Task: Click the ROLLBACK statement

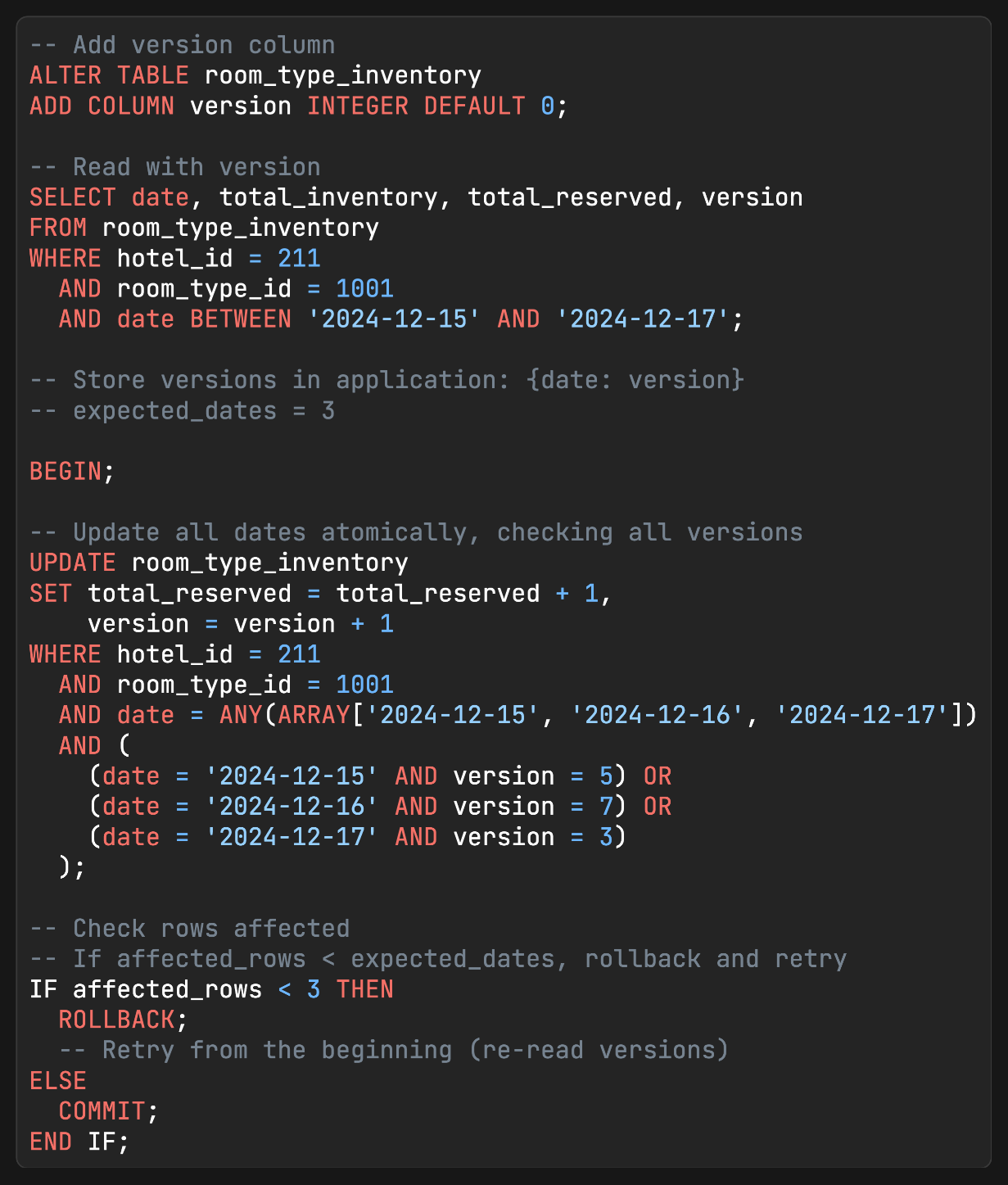Action: tap(123, 1020)
